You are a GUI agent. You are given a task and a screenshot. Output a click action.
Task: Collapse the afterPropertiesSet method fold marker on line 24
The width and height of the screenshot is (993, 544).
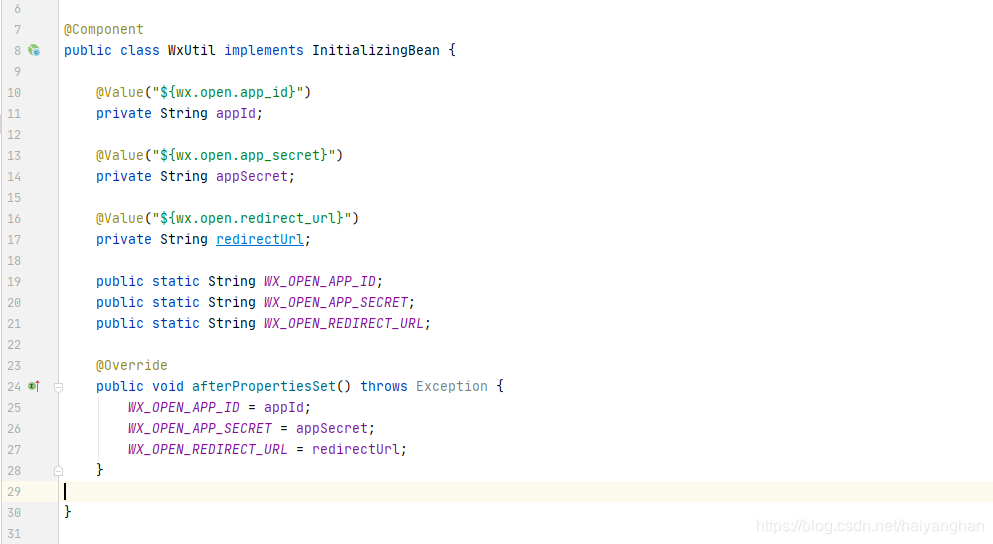(58, 386)
